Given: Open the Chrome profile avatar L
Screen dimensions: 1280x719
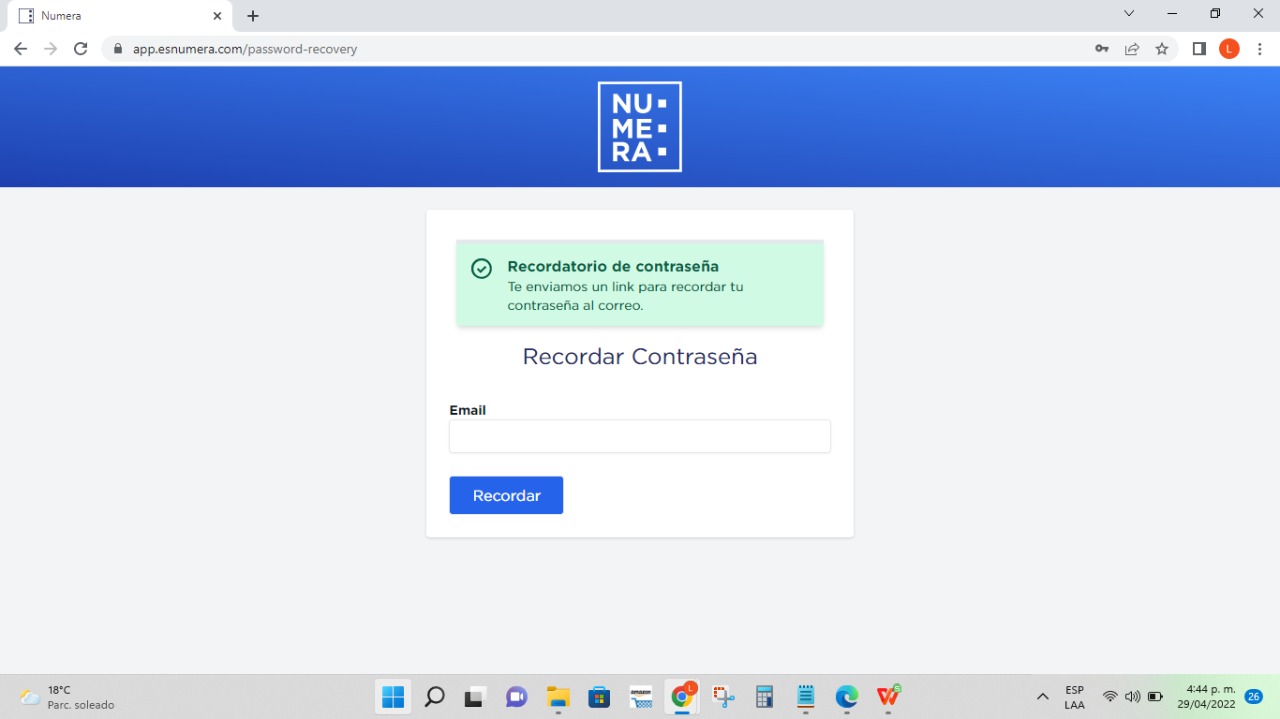Looking at the screenshot, I should [1229, 49].
